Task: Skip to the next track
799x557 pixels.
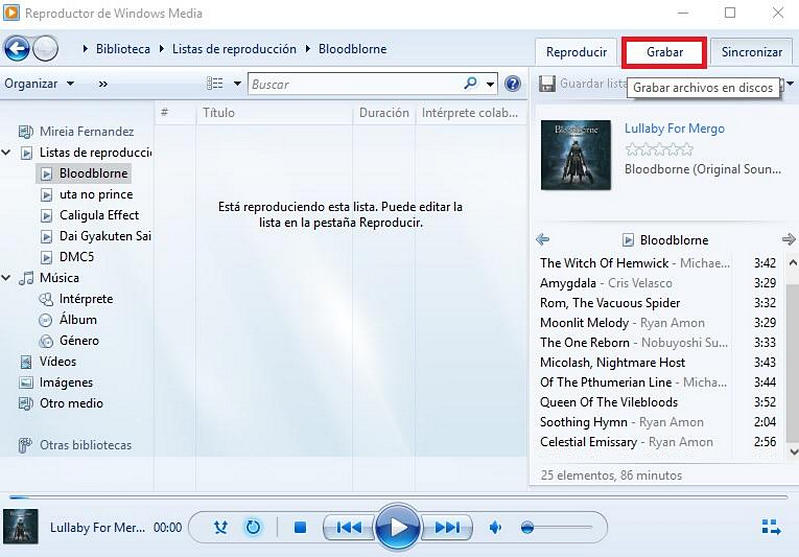Action: click(446, 527)
